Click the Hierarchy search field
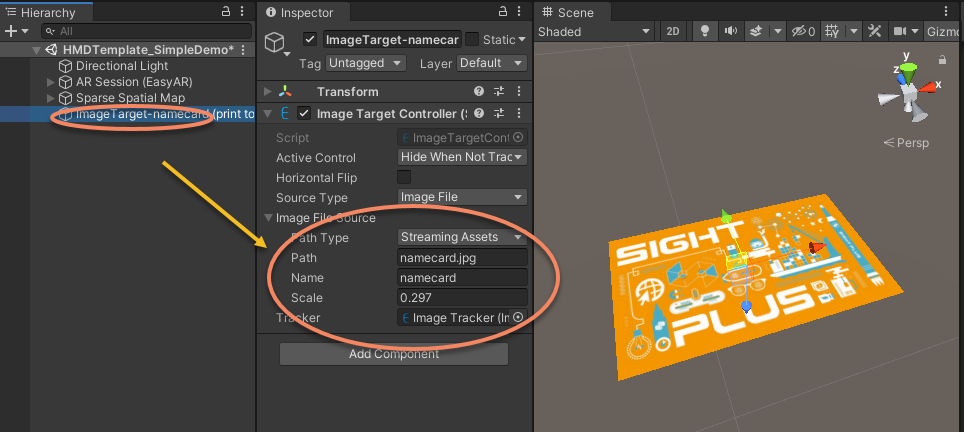Viewport: 964px width, 432px height. (x=147, y=31)
